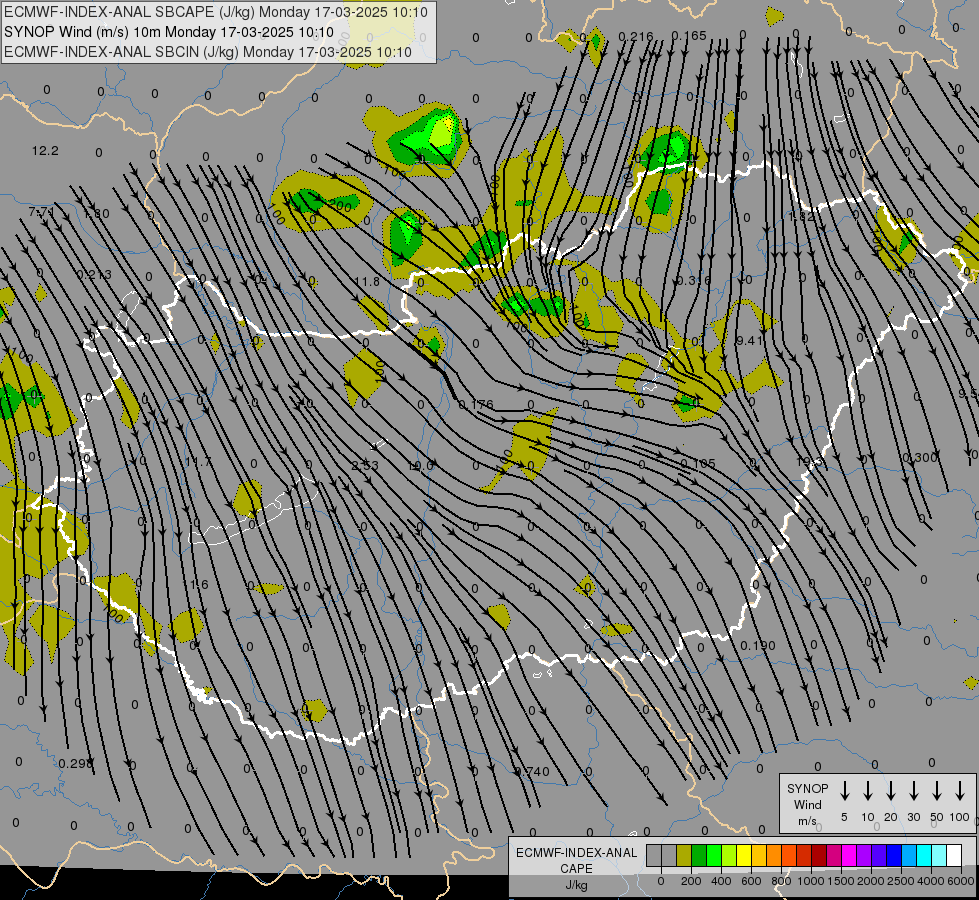This screenshot has height=900, width=979.
Task: Click the 600 tick label on the CAPE scale
Action: [751, 881]
